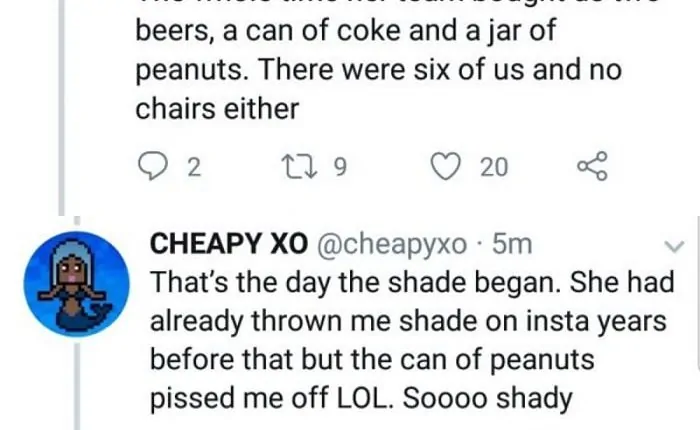
Task: Click the line "peanuts. There were six of us"
Action: click(378, 71)
